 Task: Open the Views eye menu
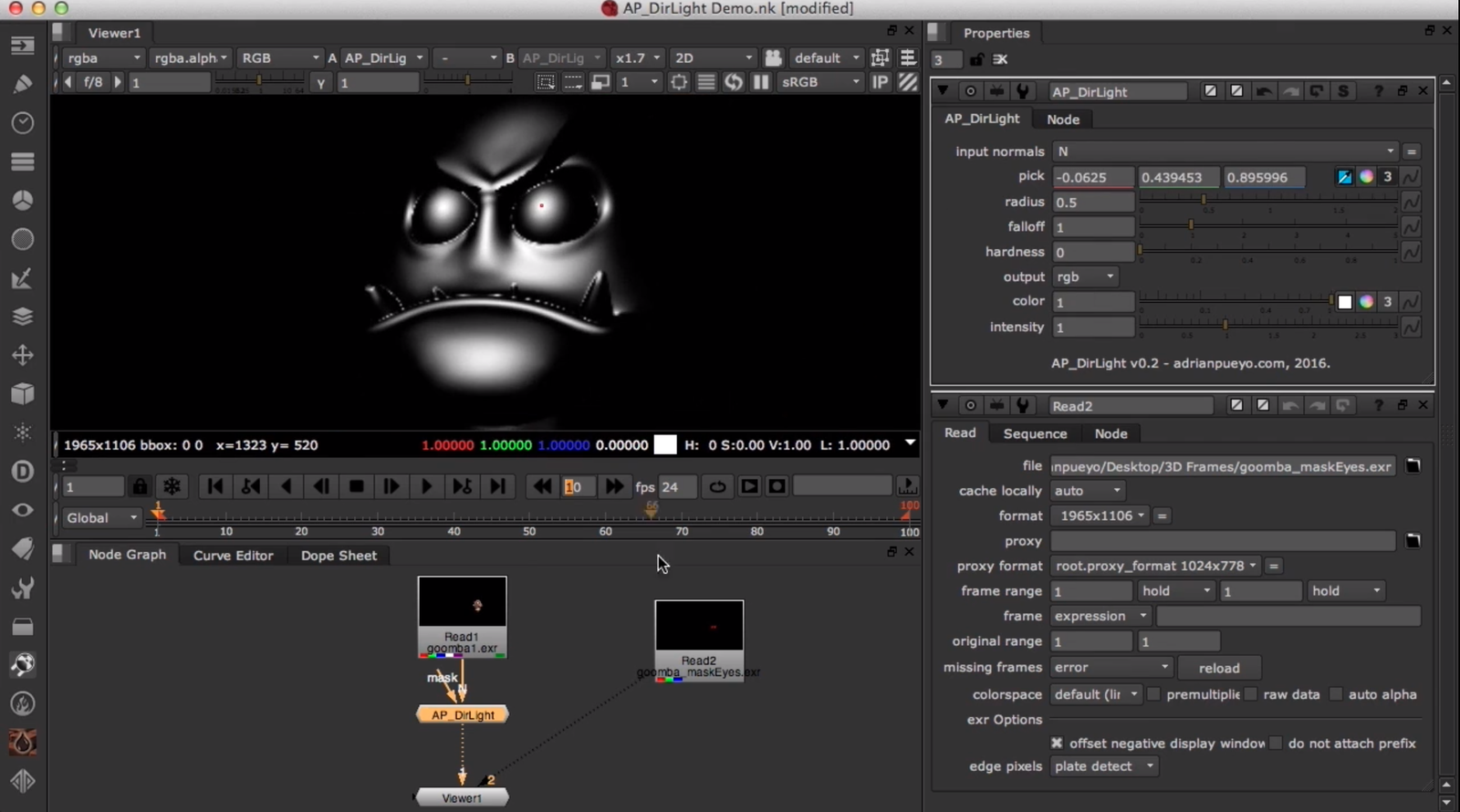(23, 510)
